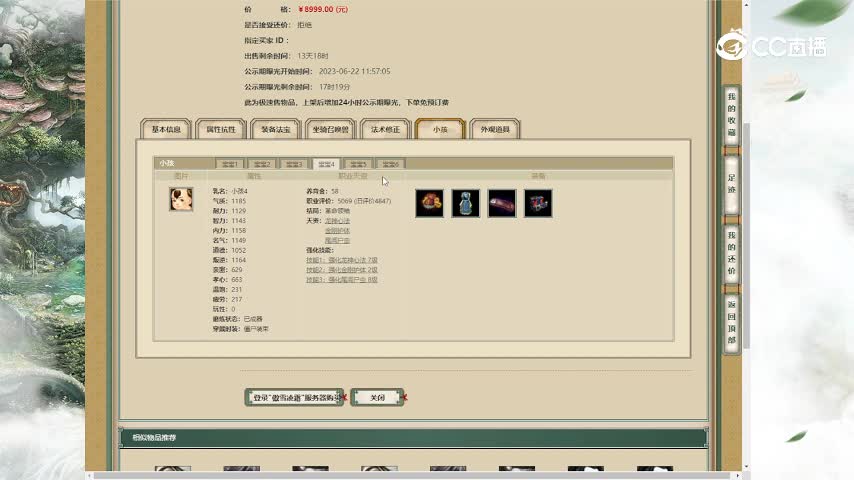Open the second 天资 talent link

pos(337,230)
